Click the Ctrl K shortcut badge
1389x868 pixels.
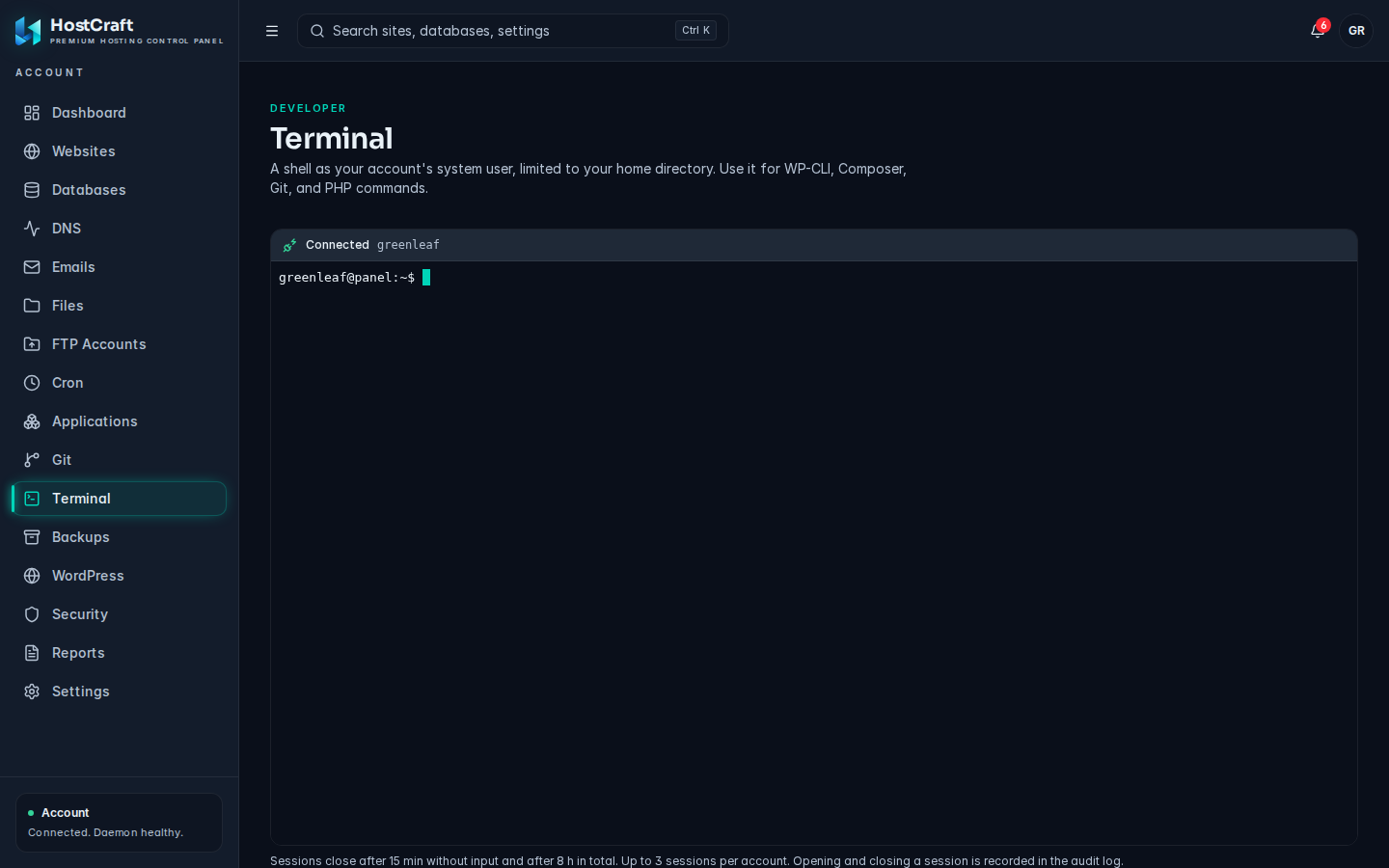click(x=695, y=31)
